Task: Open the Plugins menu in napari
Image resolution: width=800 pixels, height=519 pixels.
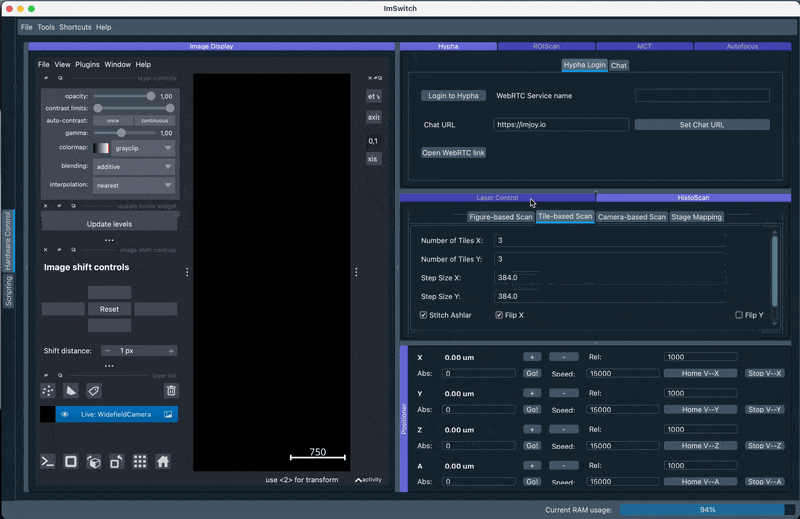Action: click(x=87, y=64)
